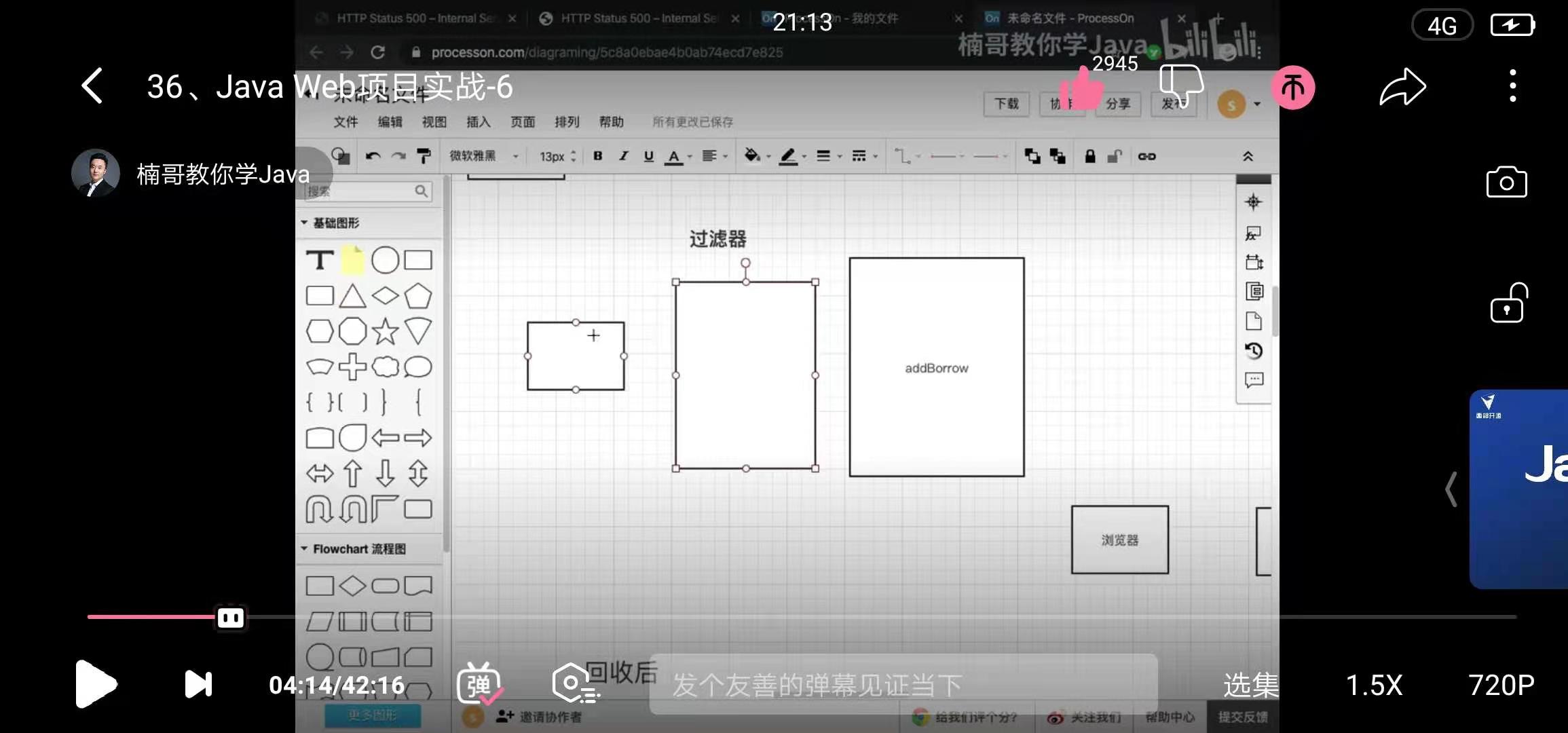Tap the thumbs-down dislike icon
This screenshot has height=733, width=1568.
(1181, 86)
